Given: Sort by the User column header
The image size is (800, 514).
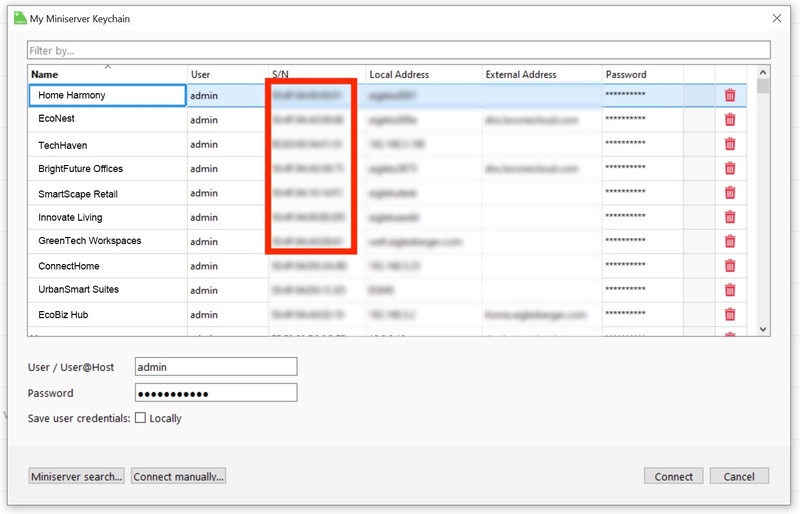Looking at the screenshot, I should pyautogui.click(x=228, y=74).
